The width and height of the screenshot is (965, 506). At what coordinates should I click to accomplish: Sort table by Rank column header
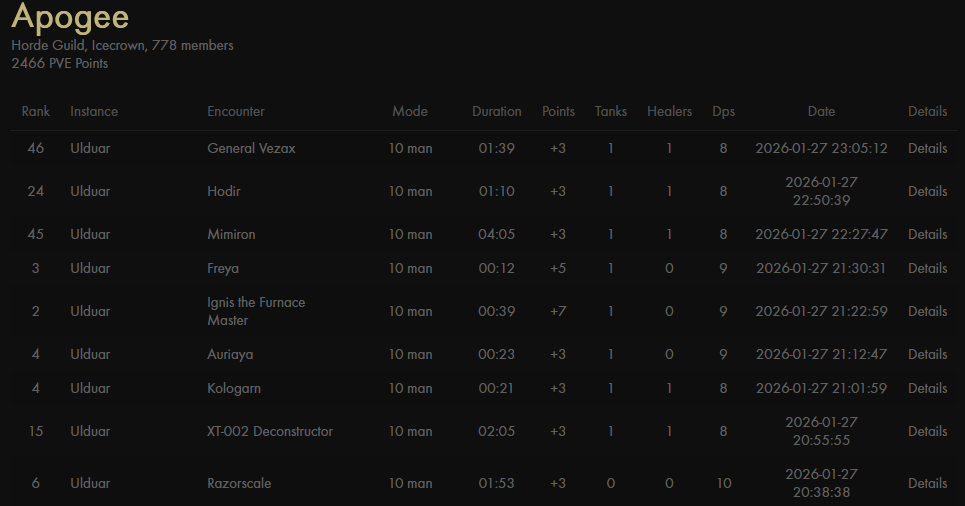pyautogui.click(x=36, y=111)
